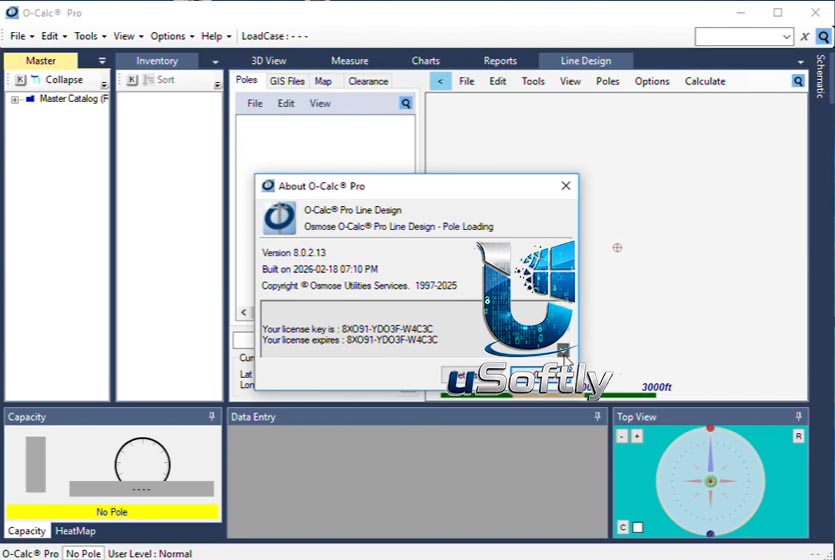Image resolution: width=835 pixels, height=560 pixels.
Task: Toggle the checkbox next to C in Top View
Action: pos(637,528)
